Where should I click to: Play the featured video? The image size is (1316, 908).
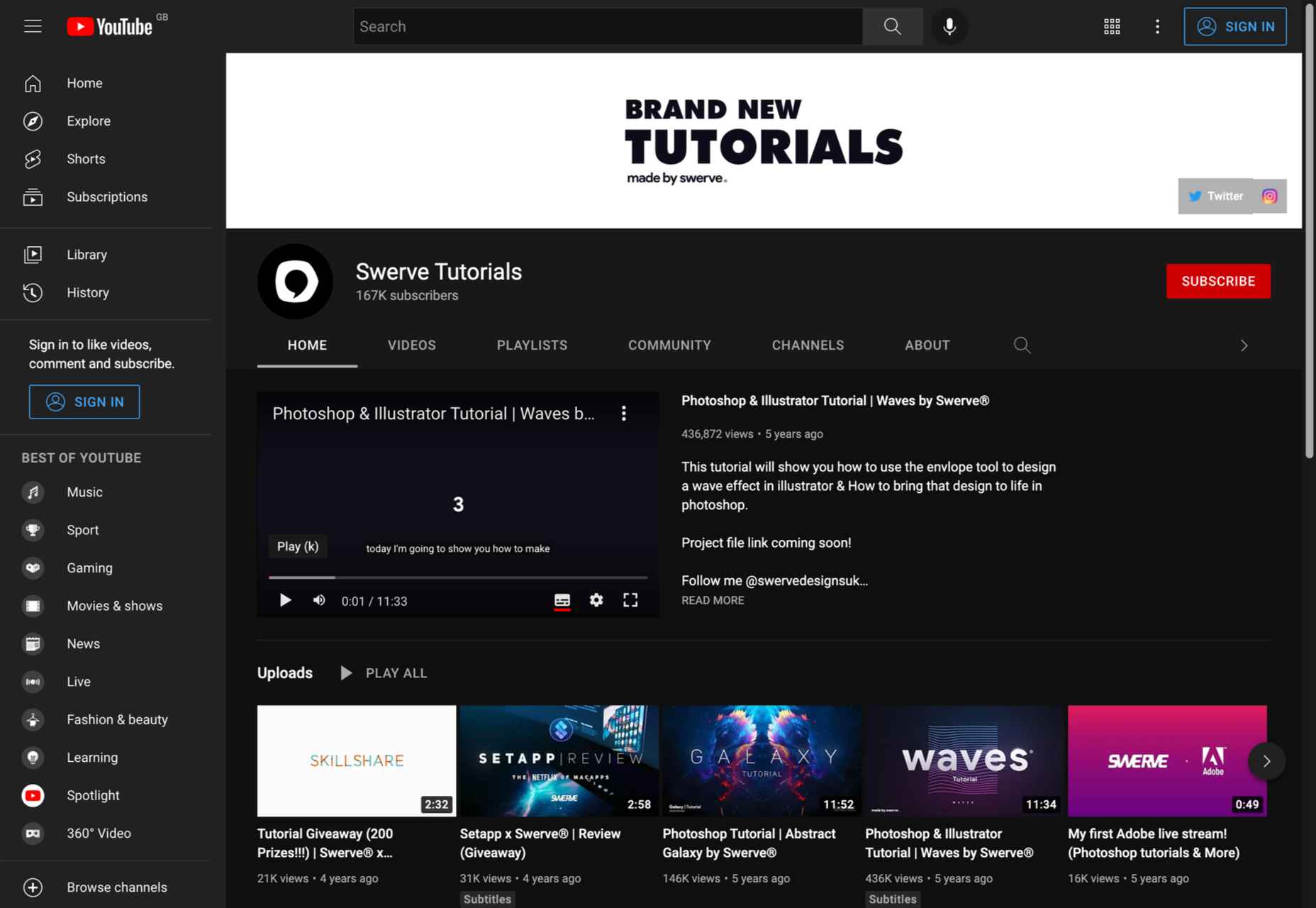pos(285,601)
